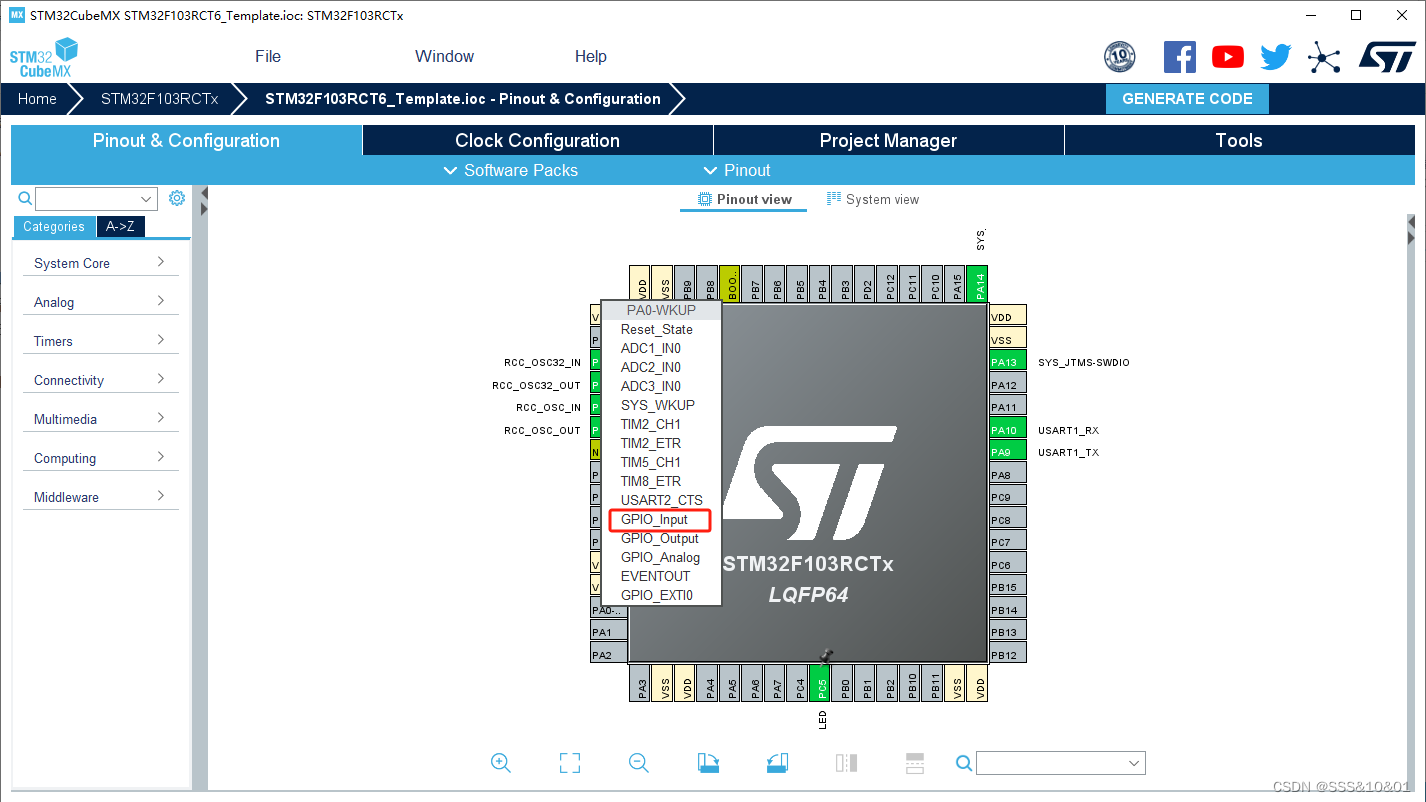Select the PA13 pin on the chip
The width and height of the screenshot is (1426, 802).
pos(1008,362)
